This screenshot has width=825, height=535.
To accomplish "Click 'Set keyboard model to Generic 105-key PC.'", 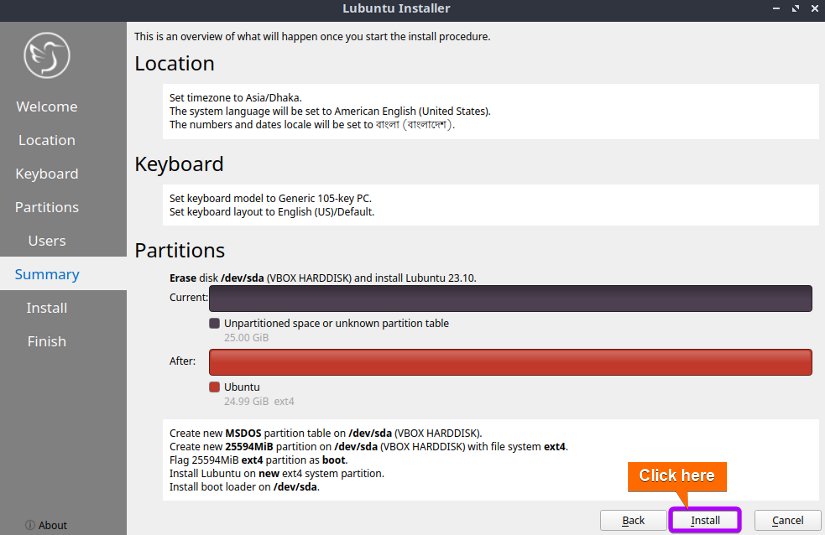I will click(270, 198).
